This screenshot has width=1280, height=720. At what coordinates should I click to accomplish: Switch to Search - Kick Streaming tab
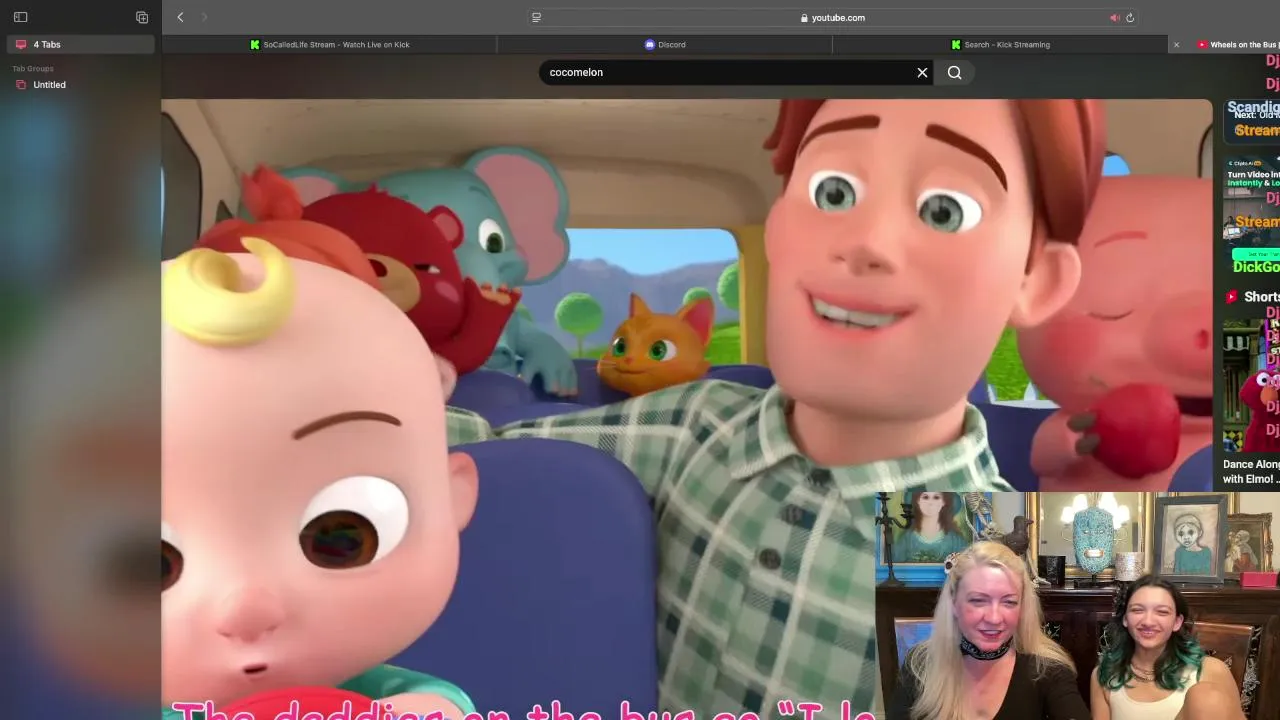[1000, 44]
